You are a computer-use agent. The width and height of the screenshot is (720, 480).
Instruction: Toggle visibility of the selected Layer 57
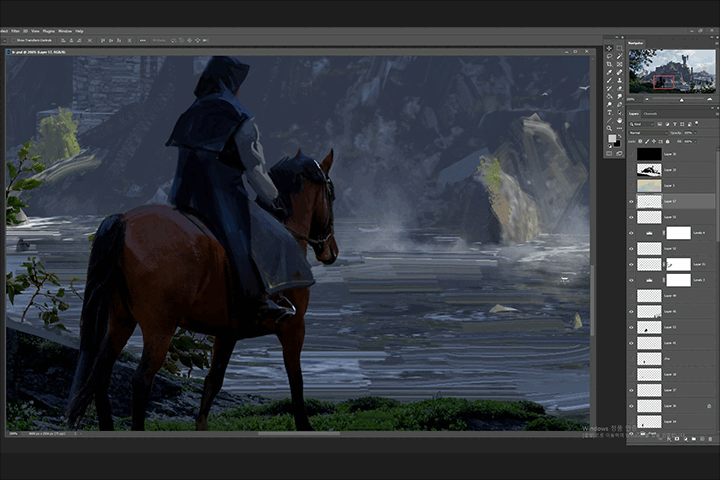(631, 201)
